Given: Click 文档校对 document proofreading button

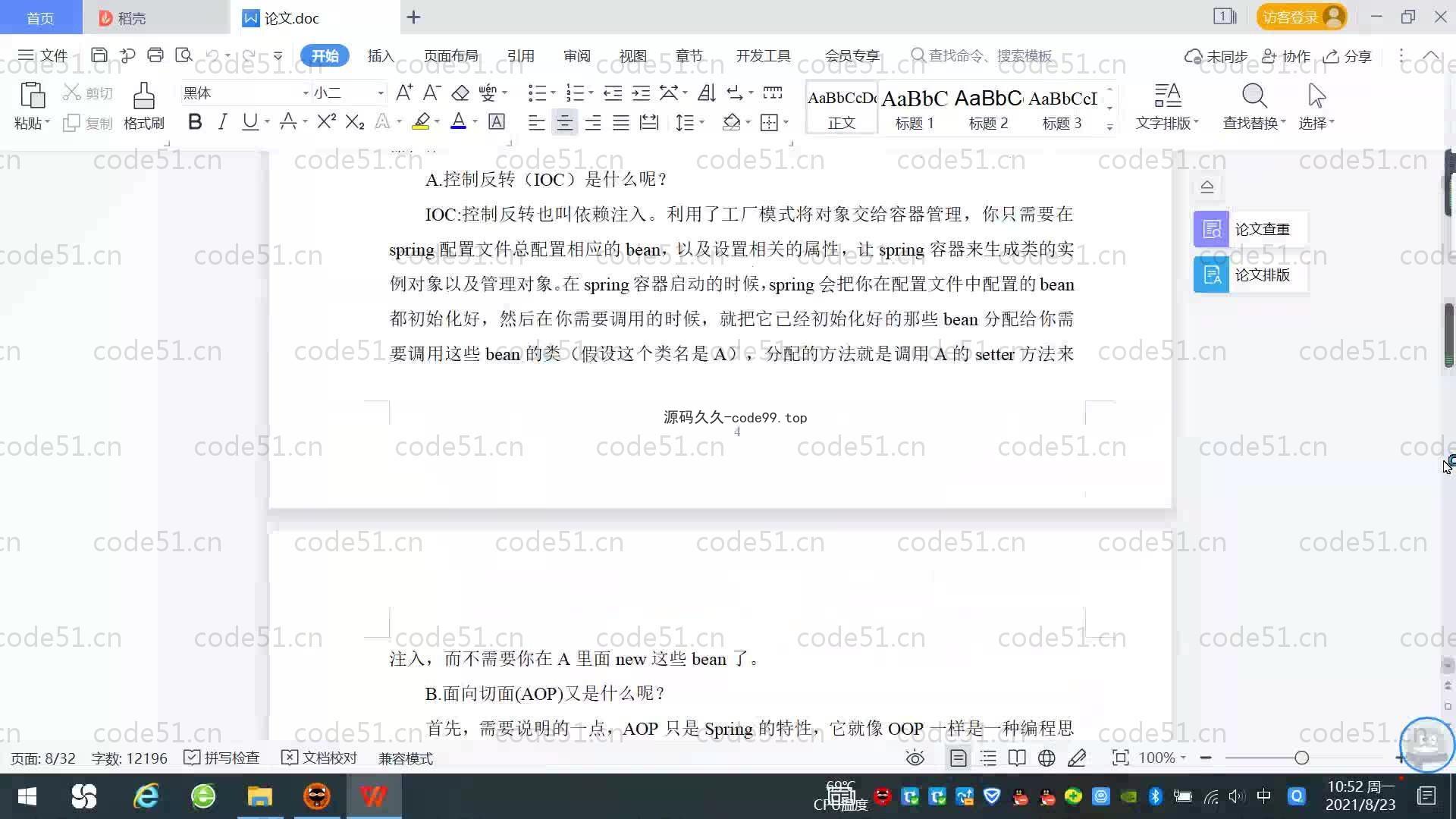Looking at the screenshot, I should click(319, 758).
